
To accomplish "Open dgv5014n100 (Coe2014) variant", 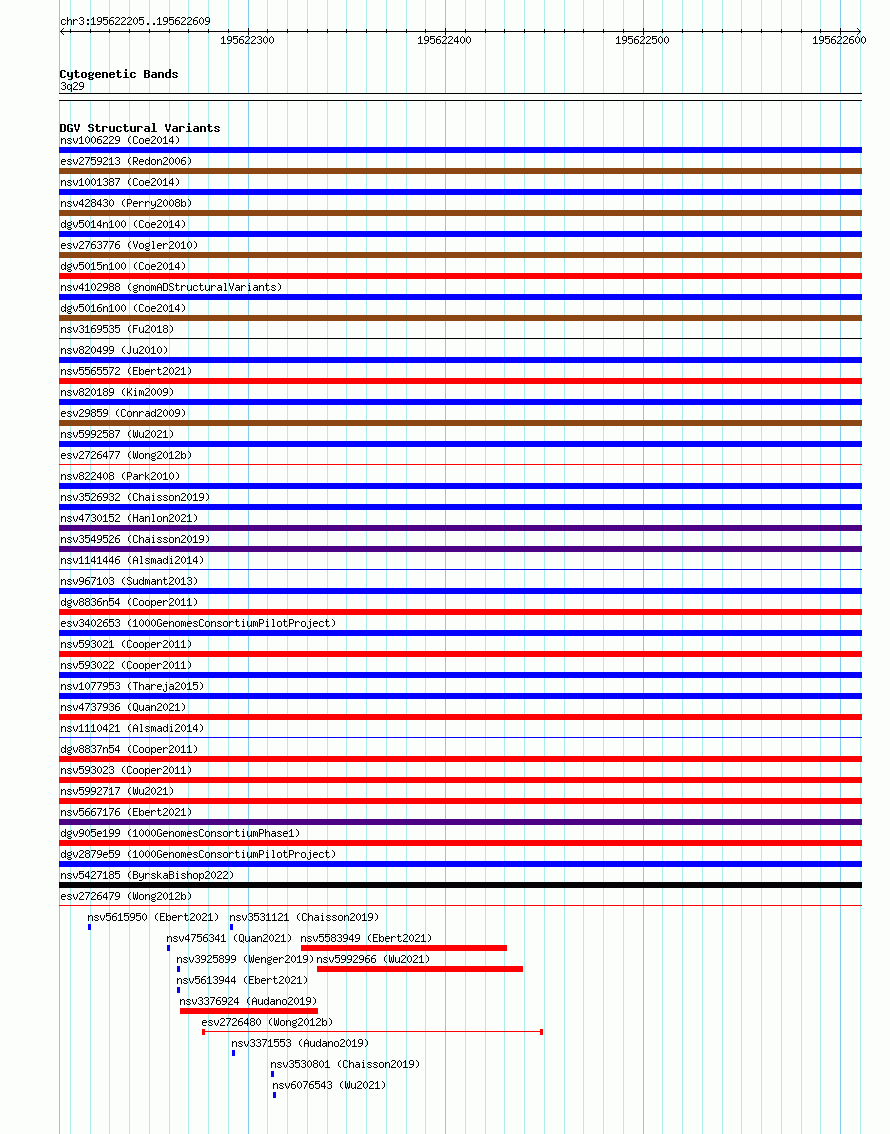I will 123,224.
